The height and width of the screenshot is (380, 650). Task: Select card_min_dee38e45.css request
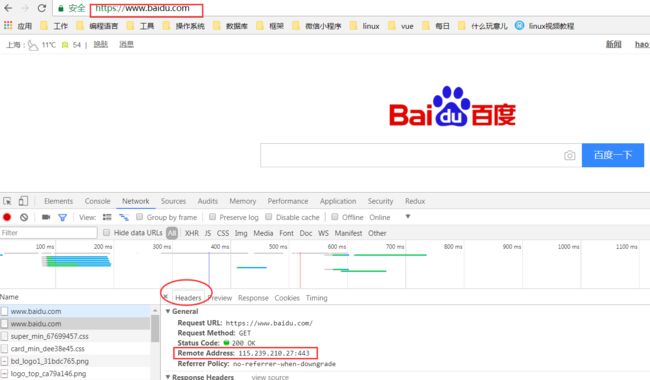click(75, 349)
